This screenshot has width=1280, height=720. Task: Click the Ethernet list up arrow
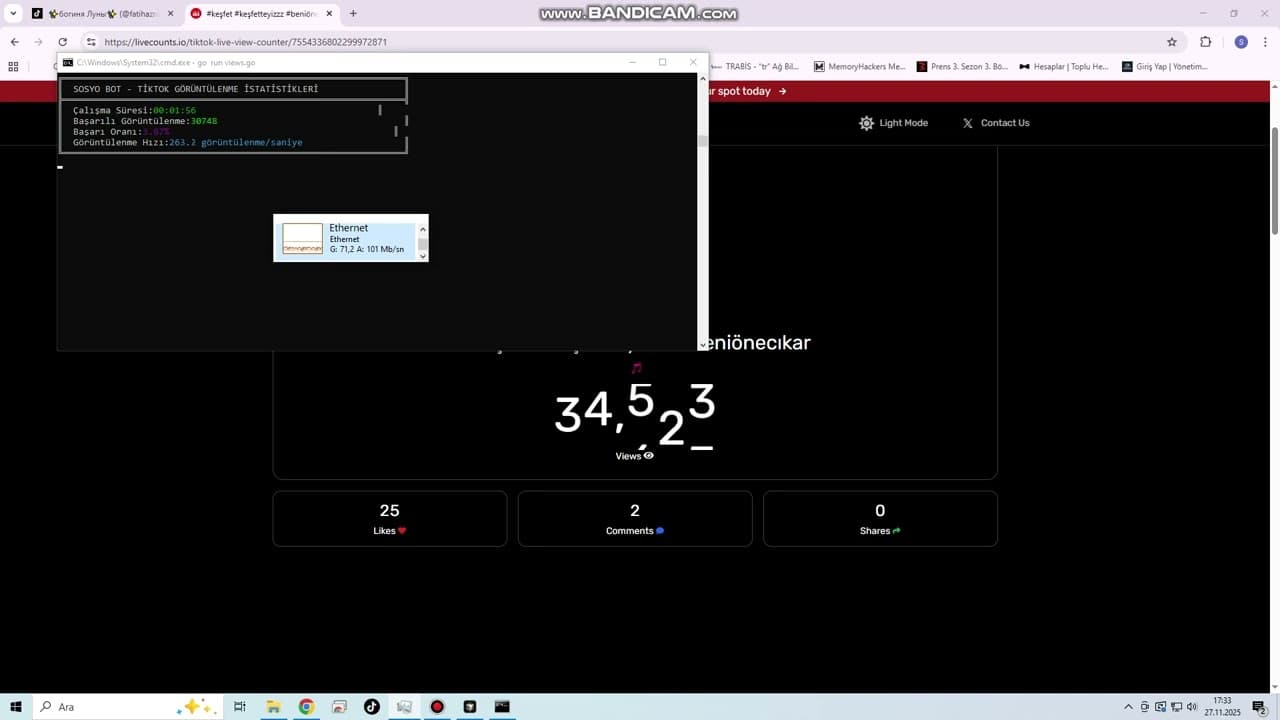coord(422,229)
